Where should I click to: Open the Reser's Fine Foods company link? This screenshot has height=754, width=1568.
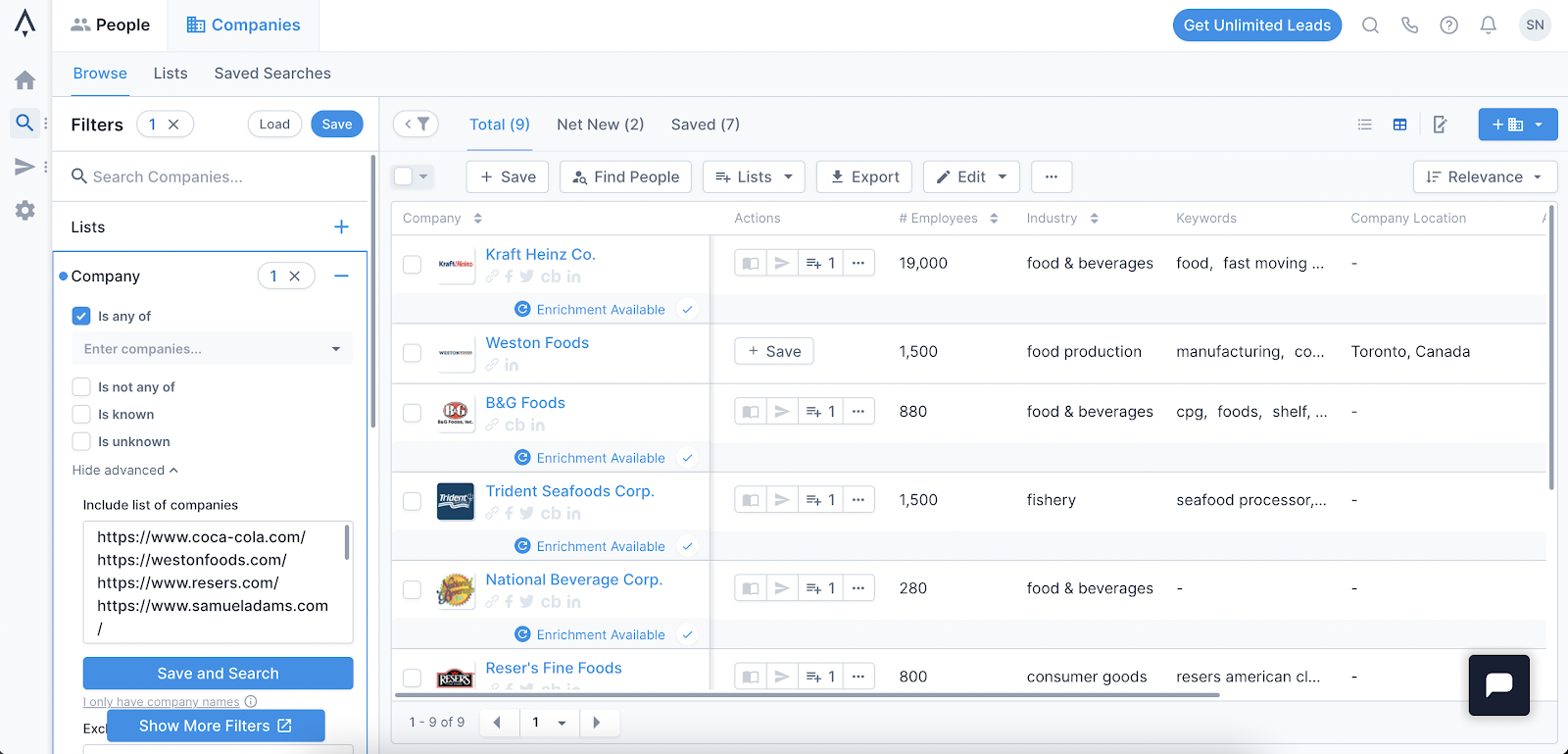[554, 668]
